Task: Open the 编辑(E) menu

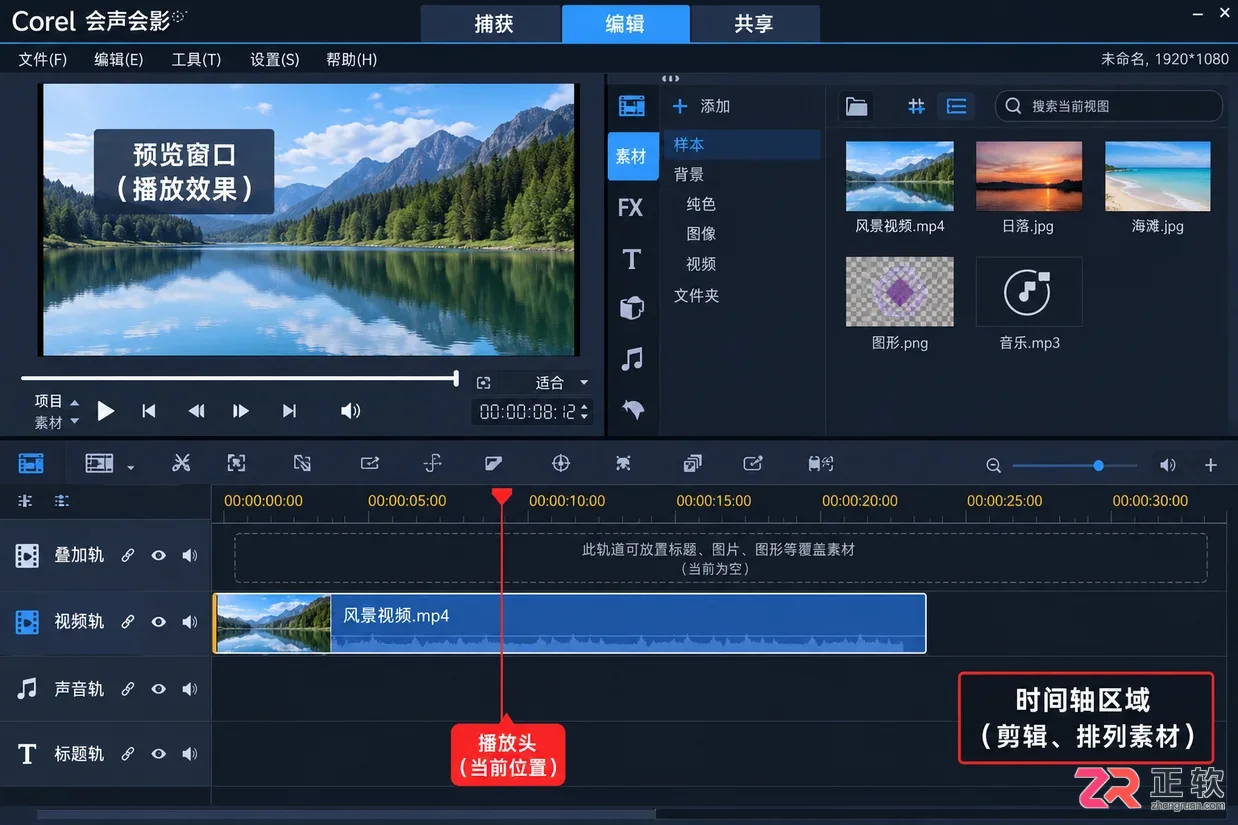Action: click(119, 59)
